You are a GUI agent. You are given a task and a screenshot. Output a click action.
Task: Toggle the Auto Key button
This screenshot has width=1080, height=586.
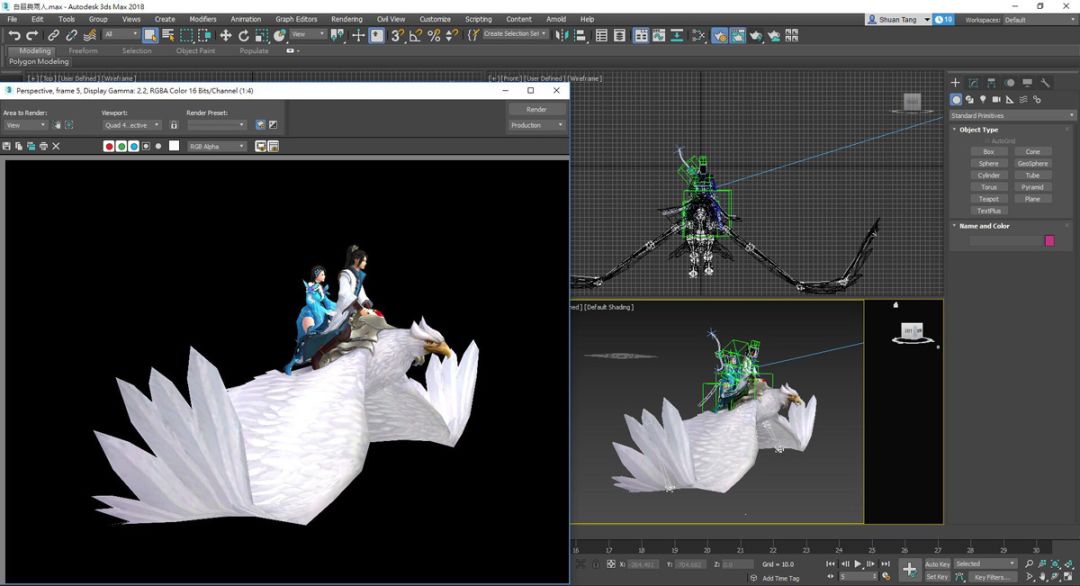[937, 564]
